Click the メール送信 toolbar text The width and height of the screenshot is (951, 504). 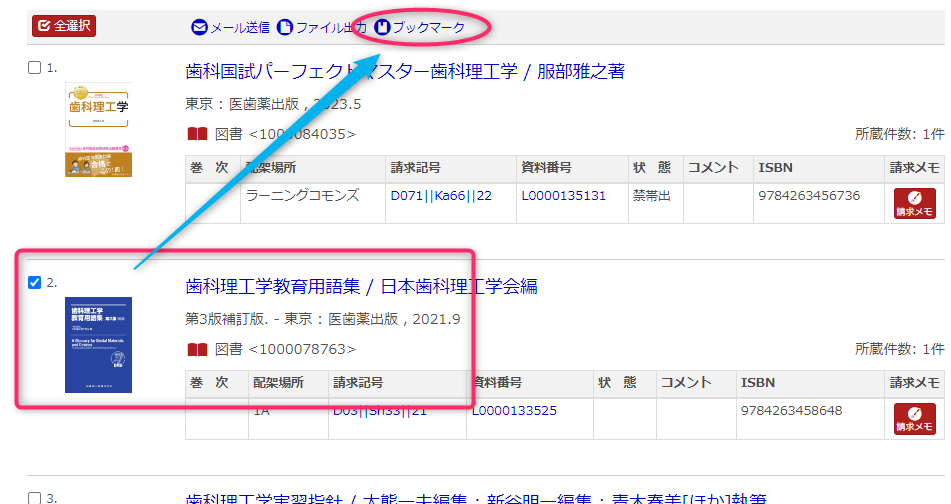(239, 27)
